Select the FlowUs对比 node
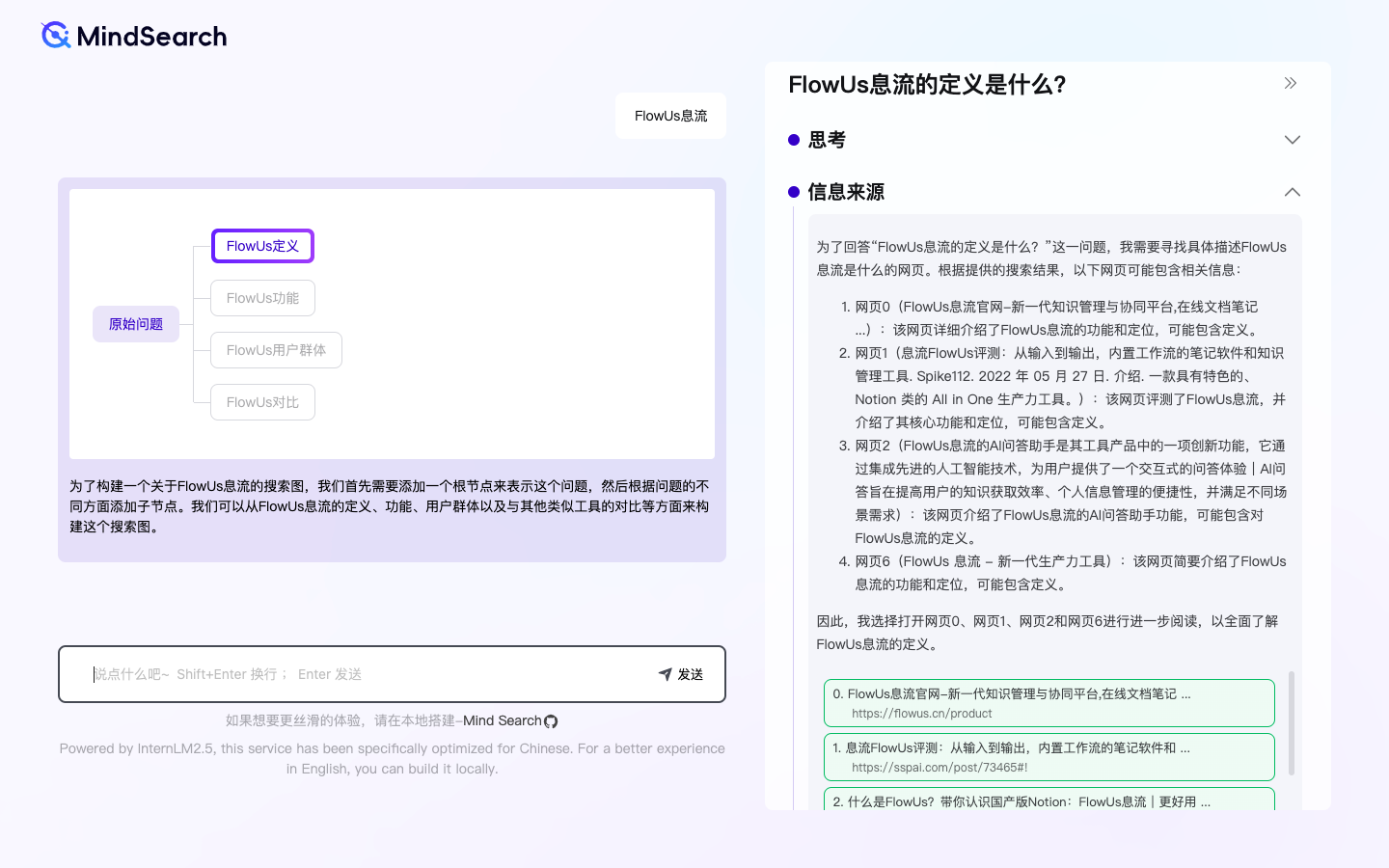This screenshot has height=868, width=1389. pyautogui.click(x=262, y=402)
